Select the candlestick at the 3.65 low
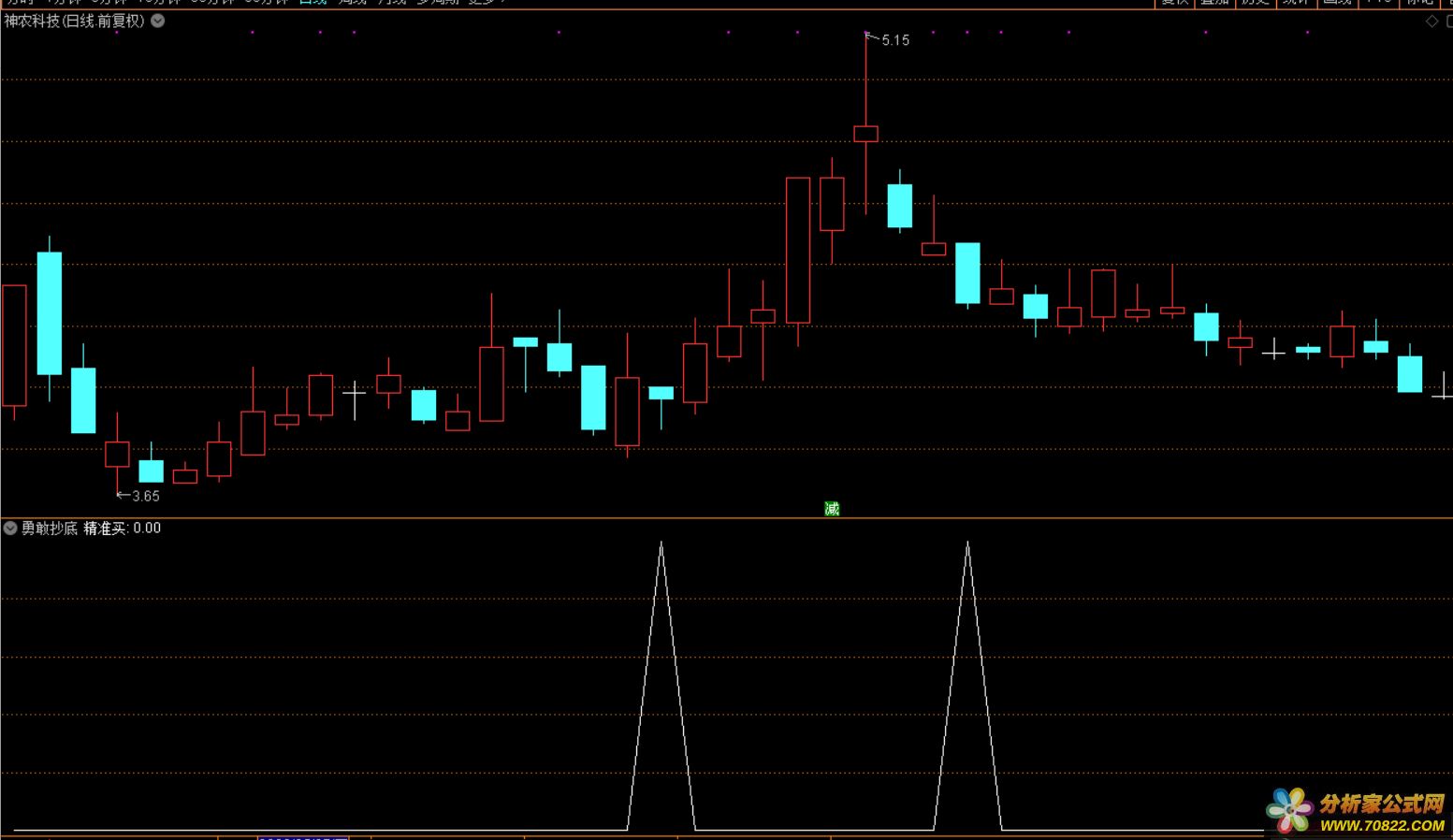This screenshot has height=840, width=1453. pos(117,455)
